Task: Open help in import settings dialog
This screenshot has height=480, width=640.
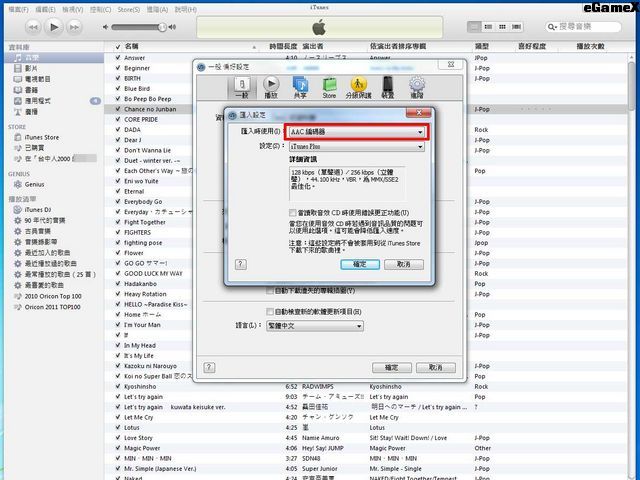Action: (240, 264)
